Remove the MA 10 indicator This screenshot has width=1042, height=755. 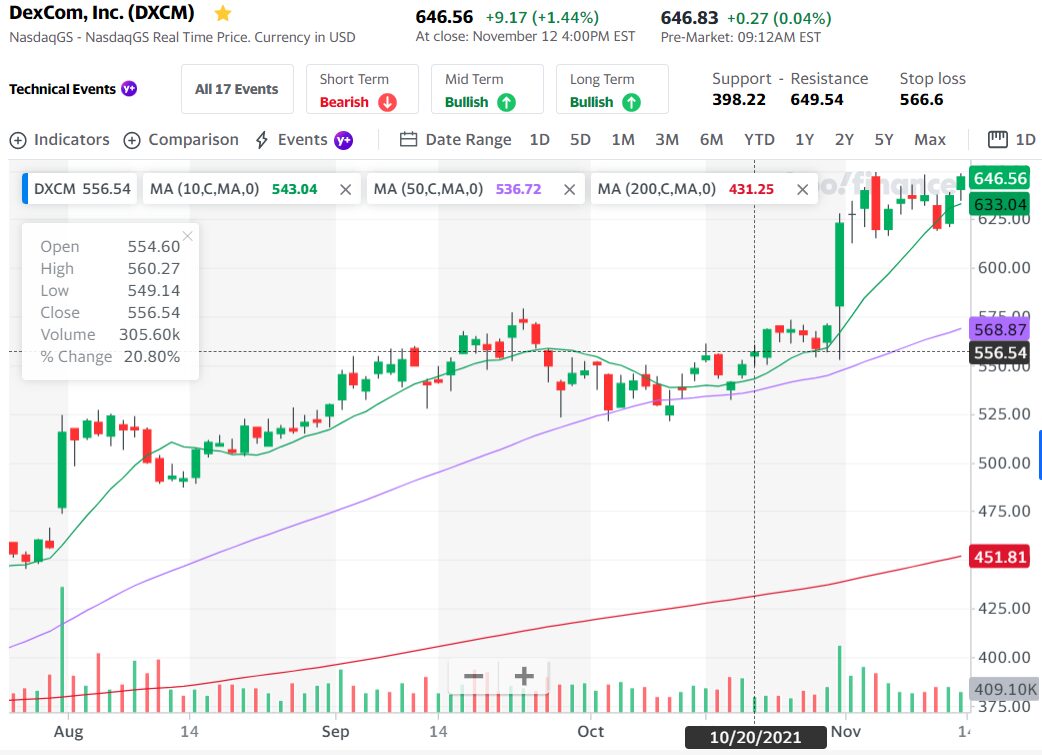tap(345, 189)
